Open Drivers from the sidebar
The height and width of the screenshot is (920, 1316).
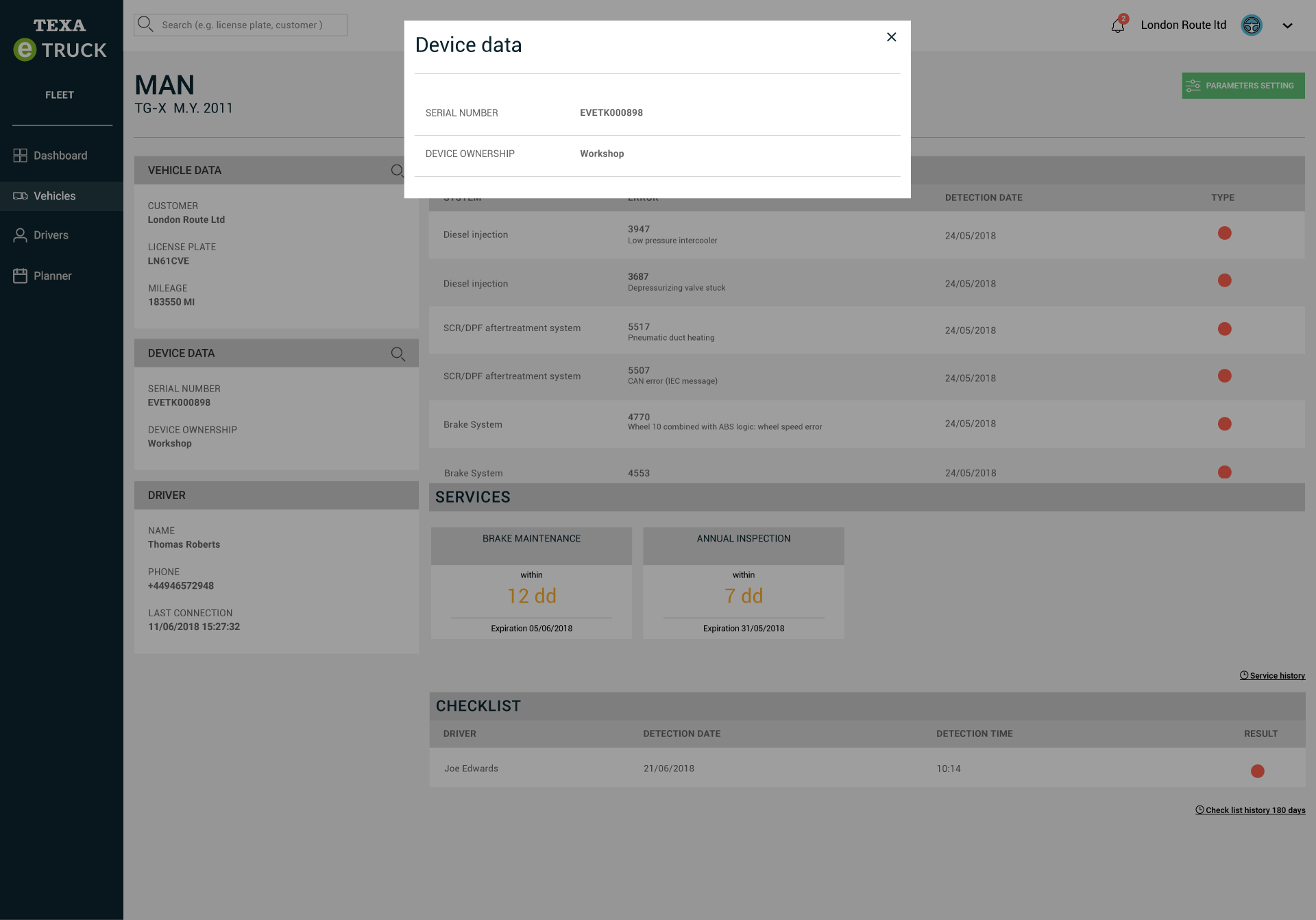pos(62,235)
